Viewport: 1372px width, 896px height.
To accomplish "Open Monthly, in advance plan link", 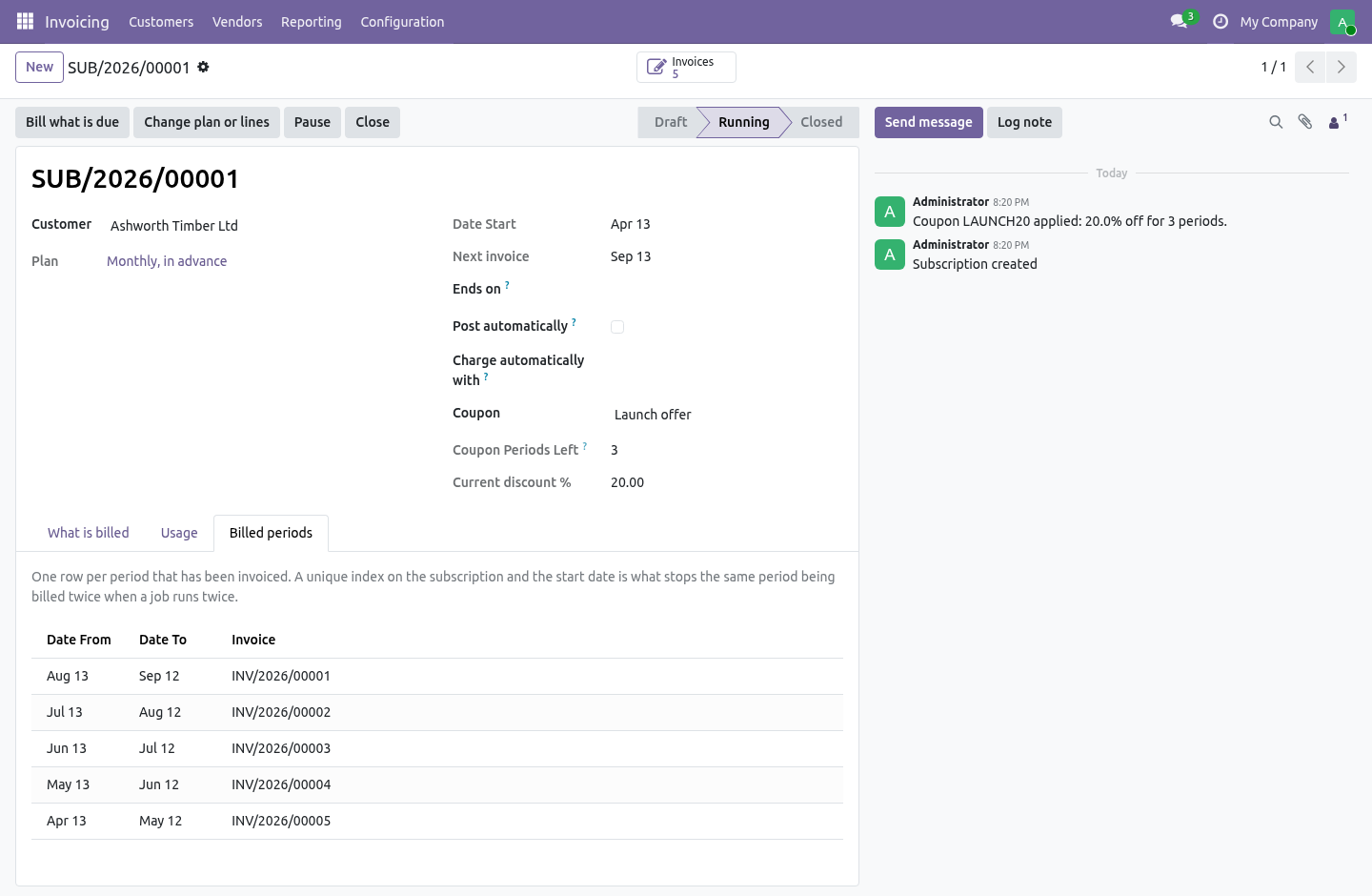I will coord(167,261).
